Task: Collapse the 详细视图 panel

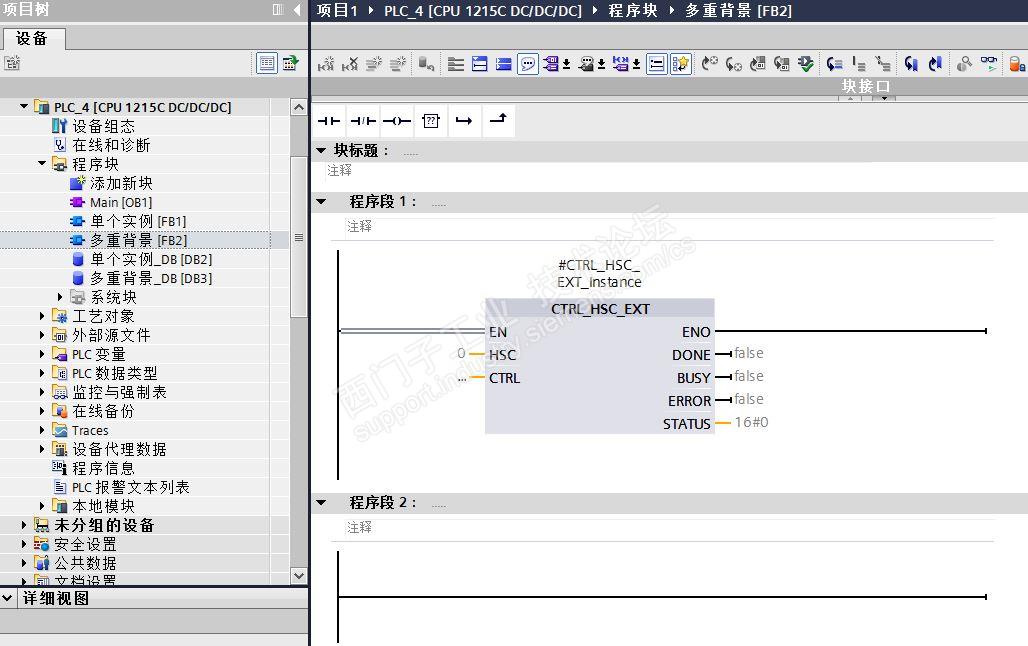Action: click(7, 598)
